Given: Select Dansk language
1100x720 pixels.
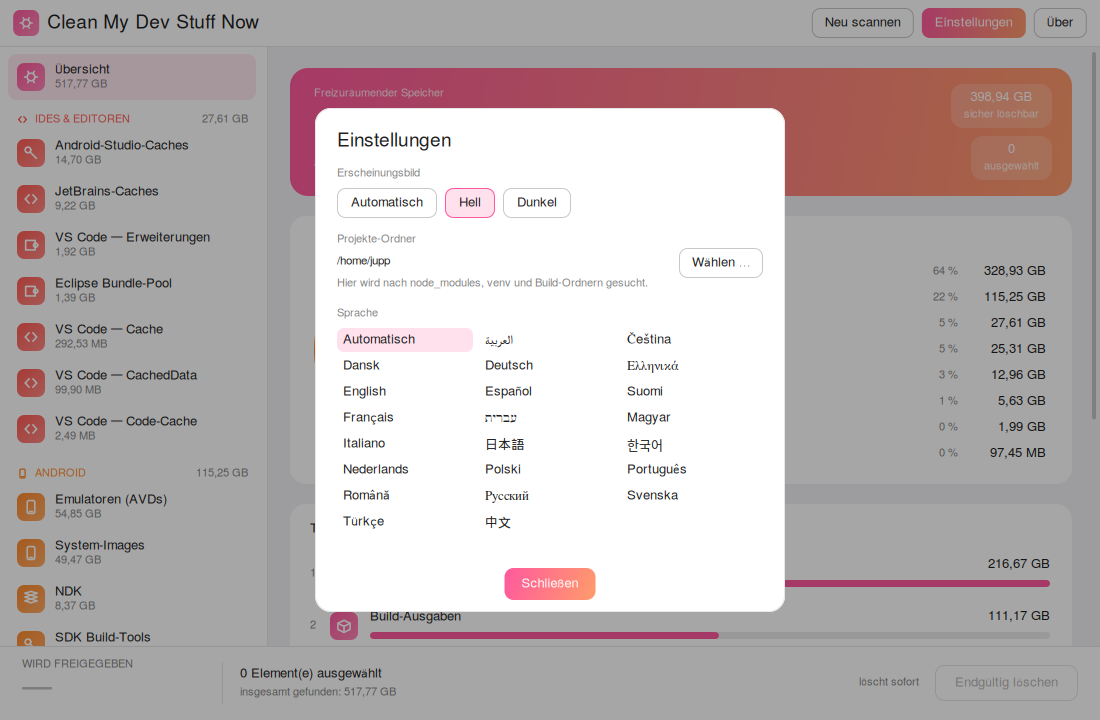Looking at the screenshot, I should 405,366.
